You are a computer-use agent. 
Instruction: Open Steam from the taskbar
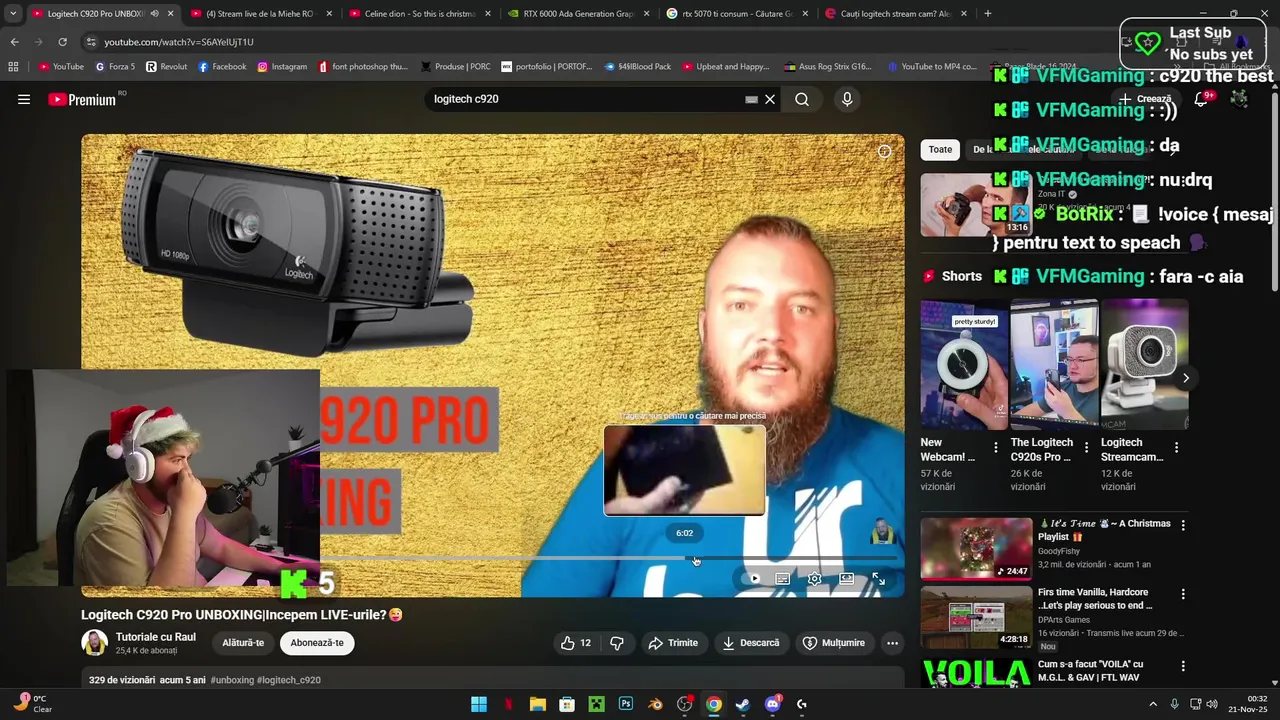pos(743,704)
